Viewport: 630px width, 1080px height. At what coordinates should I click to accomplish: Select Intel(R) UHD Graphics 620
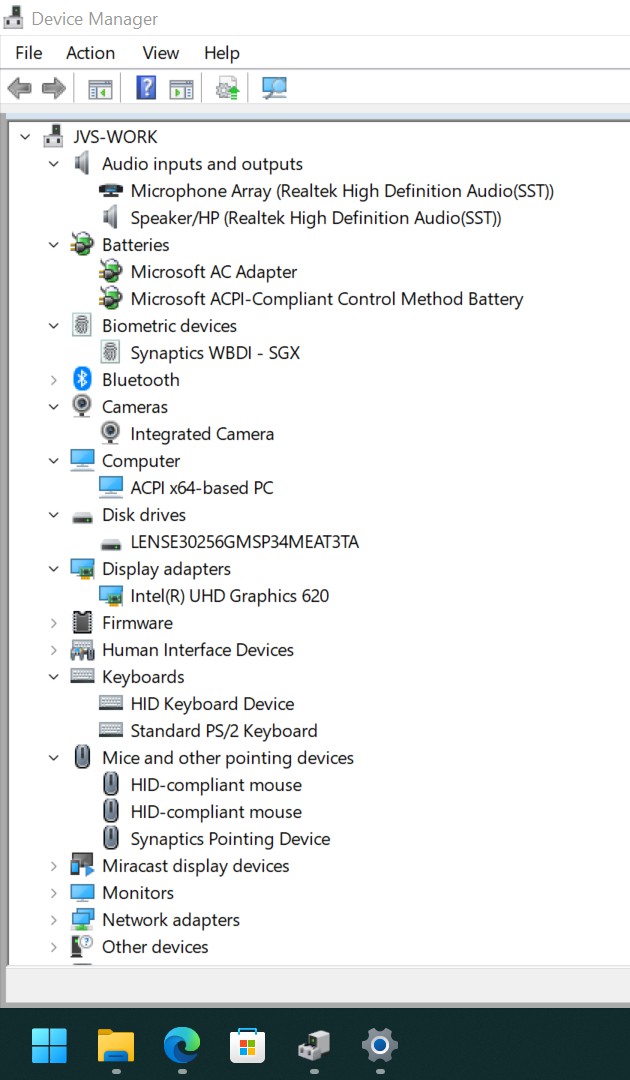229,596
